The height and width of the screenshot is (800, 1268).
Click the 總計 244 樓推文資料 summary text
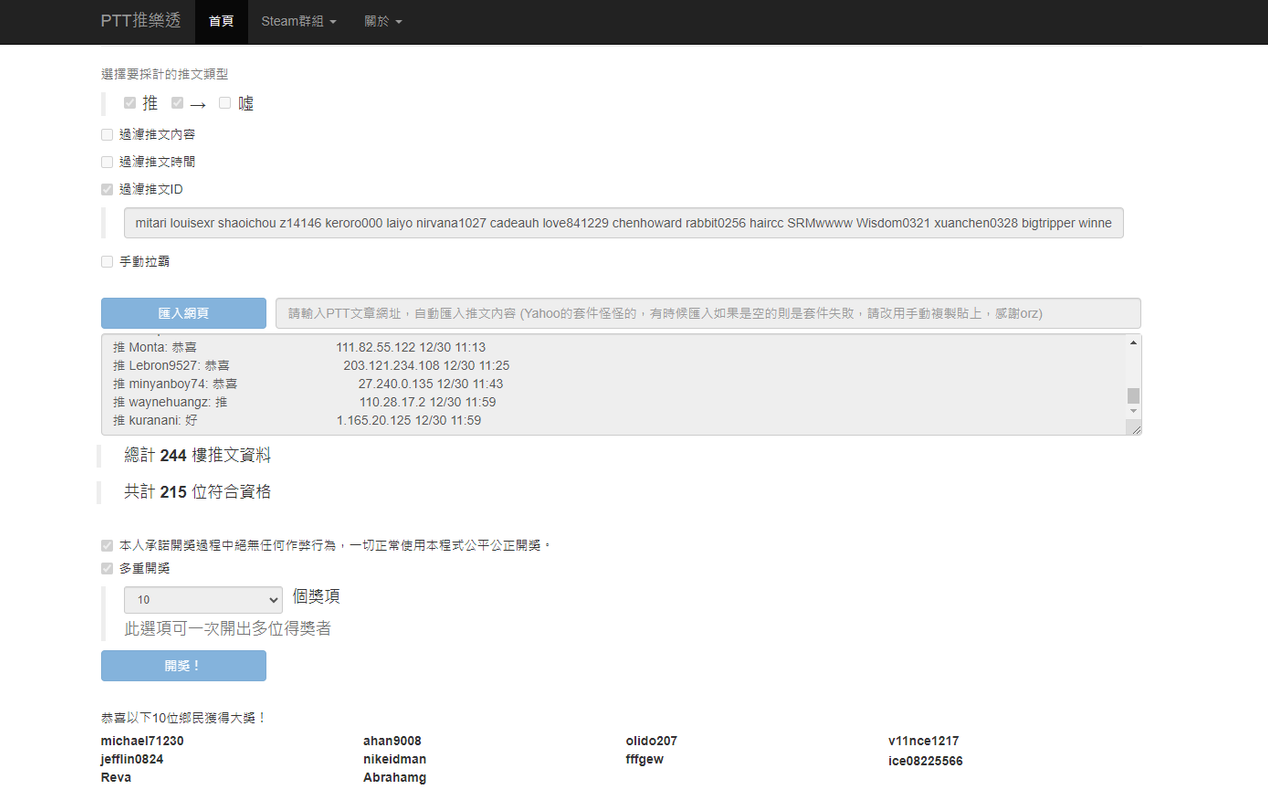197,456
